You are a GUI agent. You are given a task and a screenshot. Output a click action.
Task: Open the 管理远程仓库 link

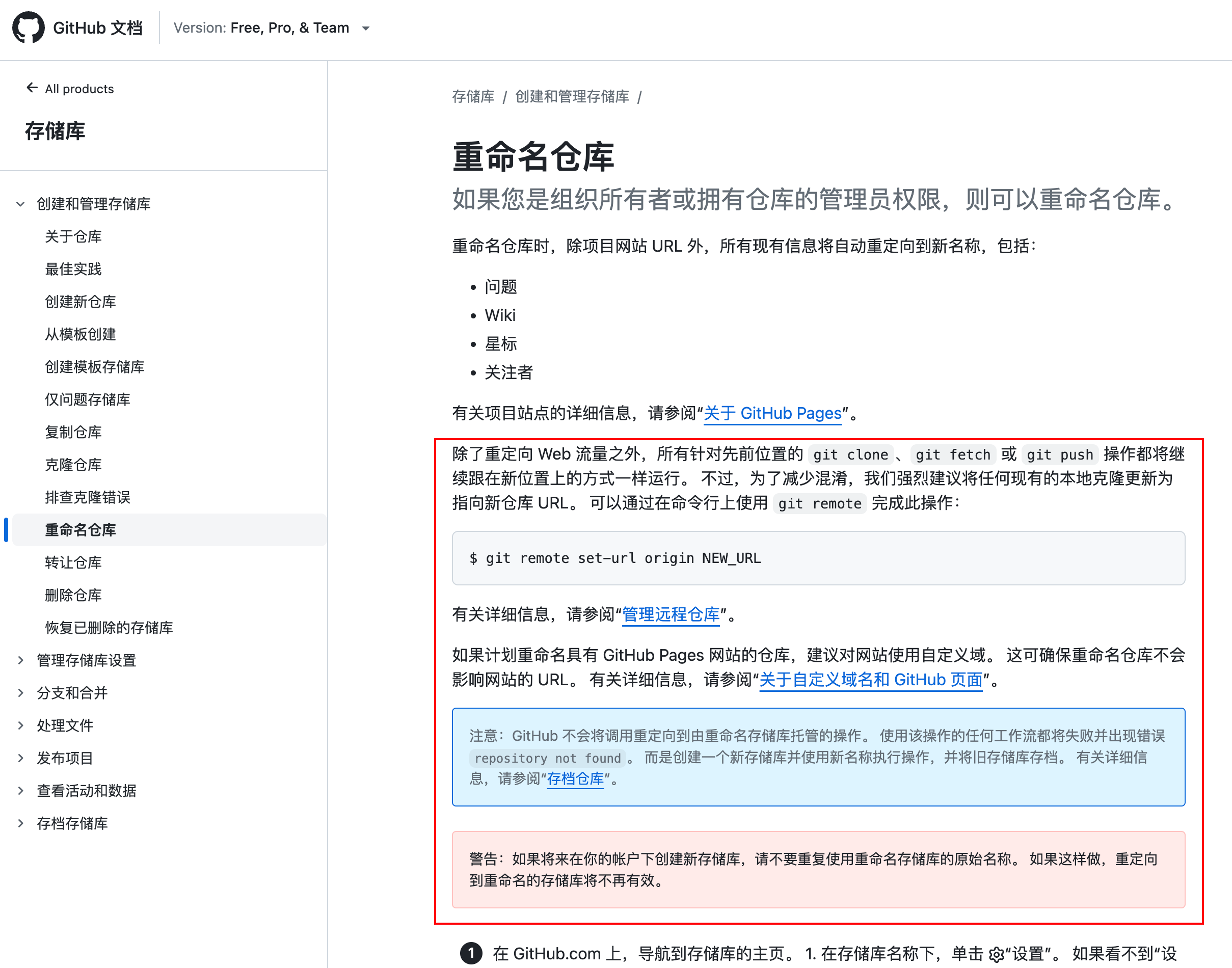[x=671, y=614]
